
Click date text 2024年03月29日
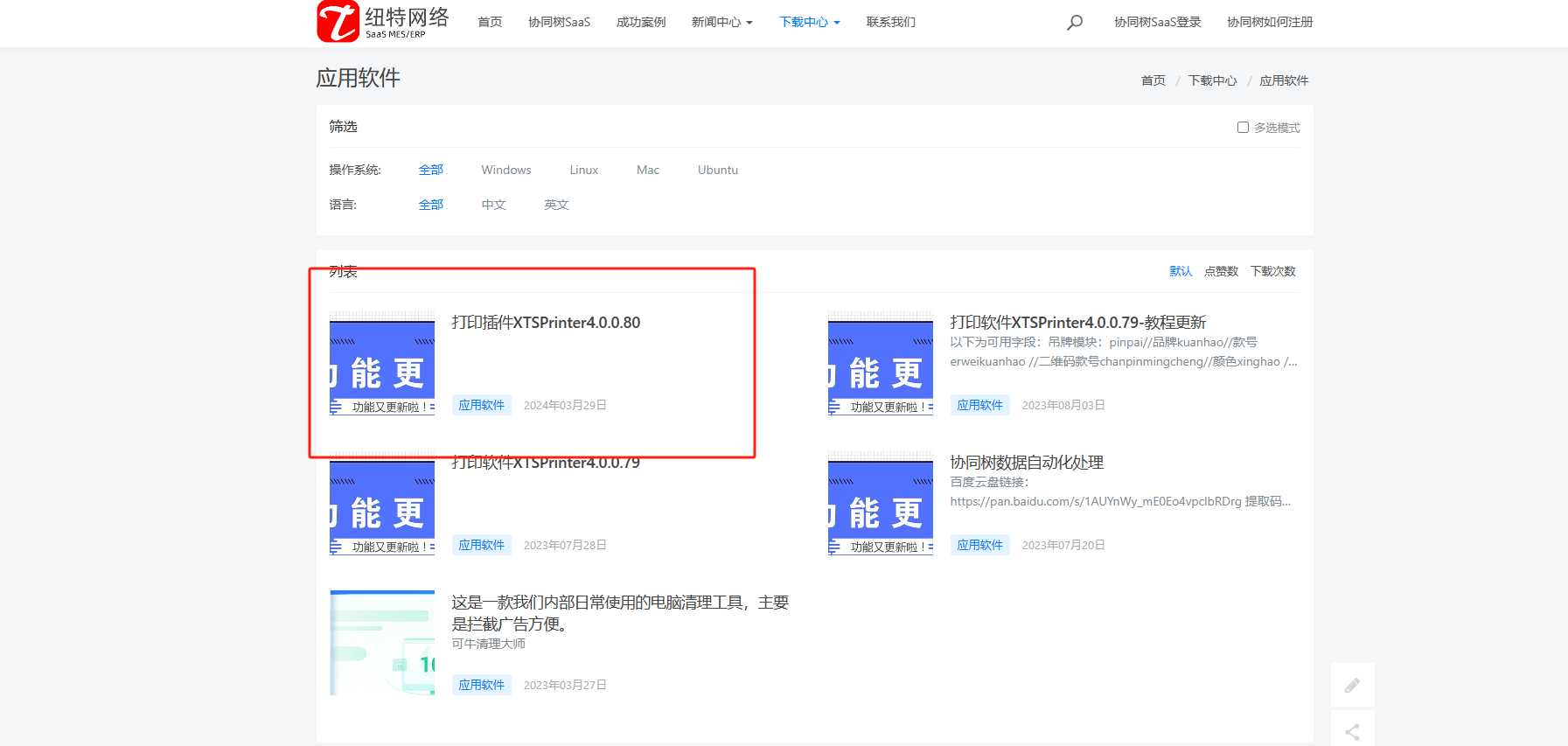pyautogui.click(x=565, y=405)
